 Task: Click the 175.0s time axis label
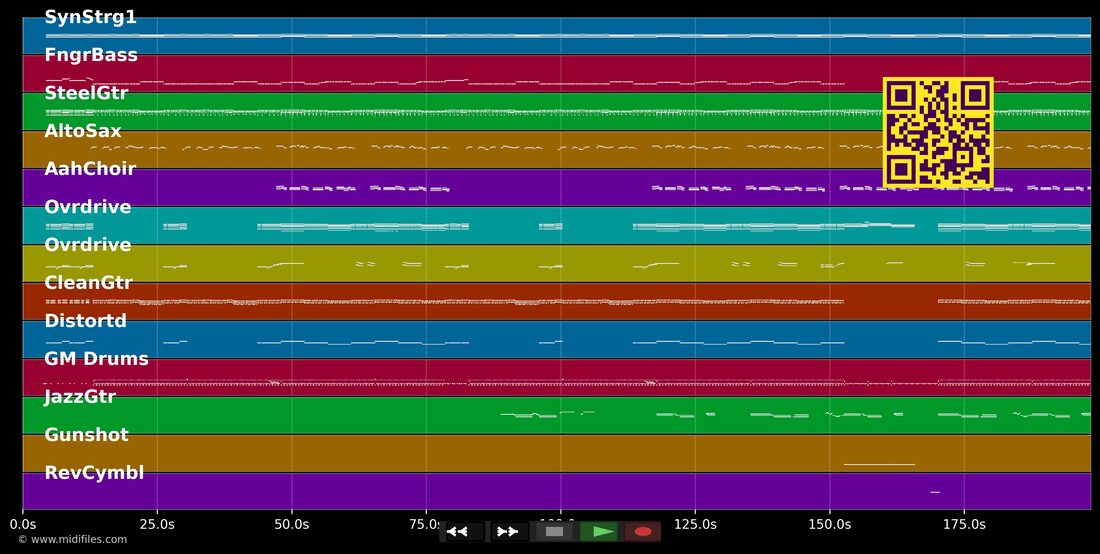coord(964,525)
